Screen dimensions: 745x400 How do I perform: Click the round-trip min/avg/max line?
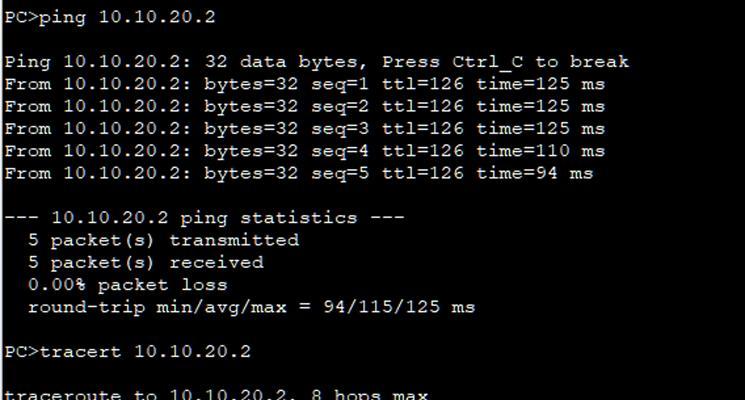tap(251, 307)
